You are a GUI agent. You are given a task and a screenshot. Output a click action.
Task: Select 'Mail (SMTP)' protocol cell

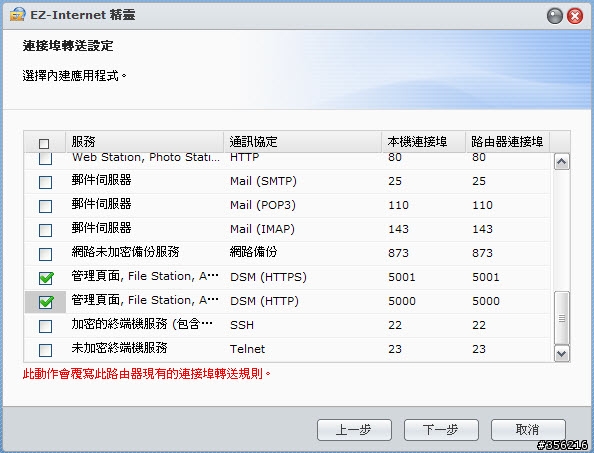click(x=263, y=181)
